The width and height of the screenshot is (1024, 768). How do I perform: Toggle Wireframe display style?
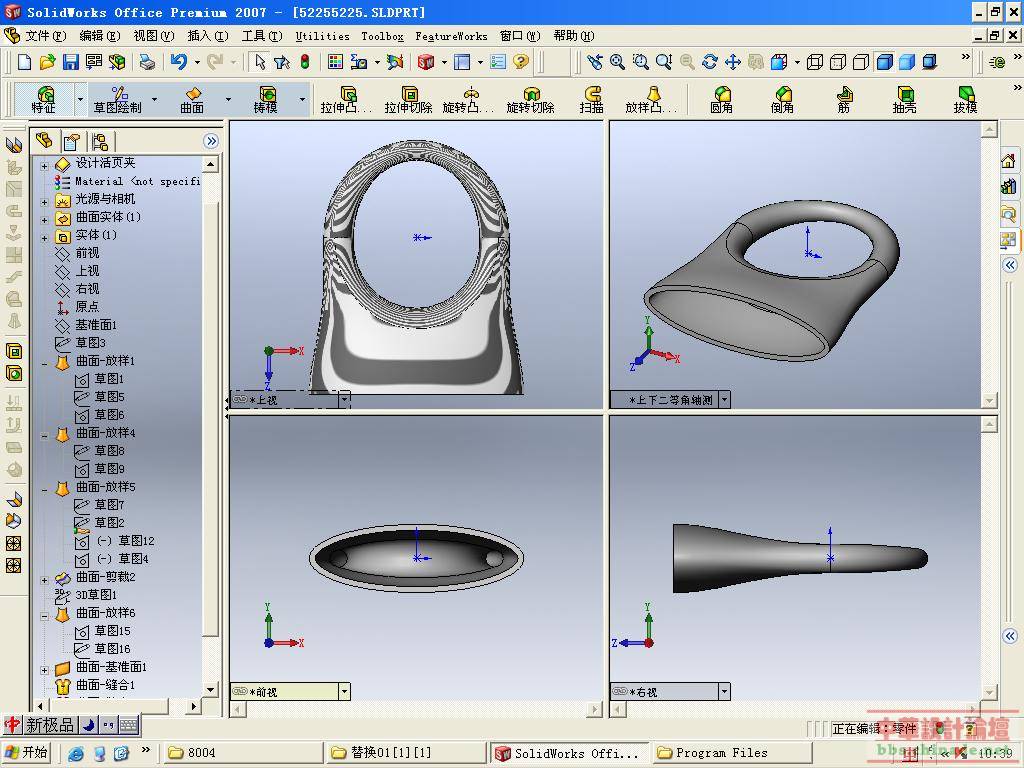click(815, 62)
